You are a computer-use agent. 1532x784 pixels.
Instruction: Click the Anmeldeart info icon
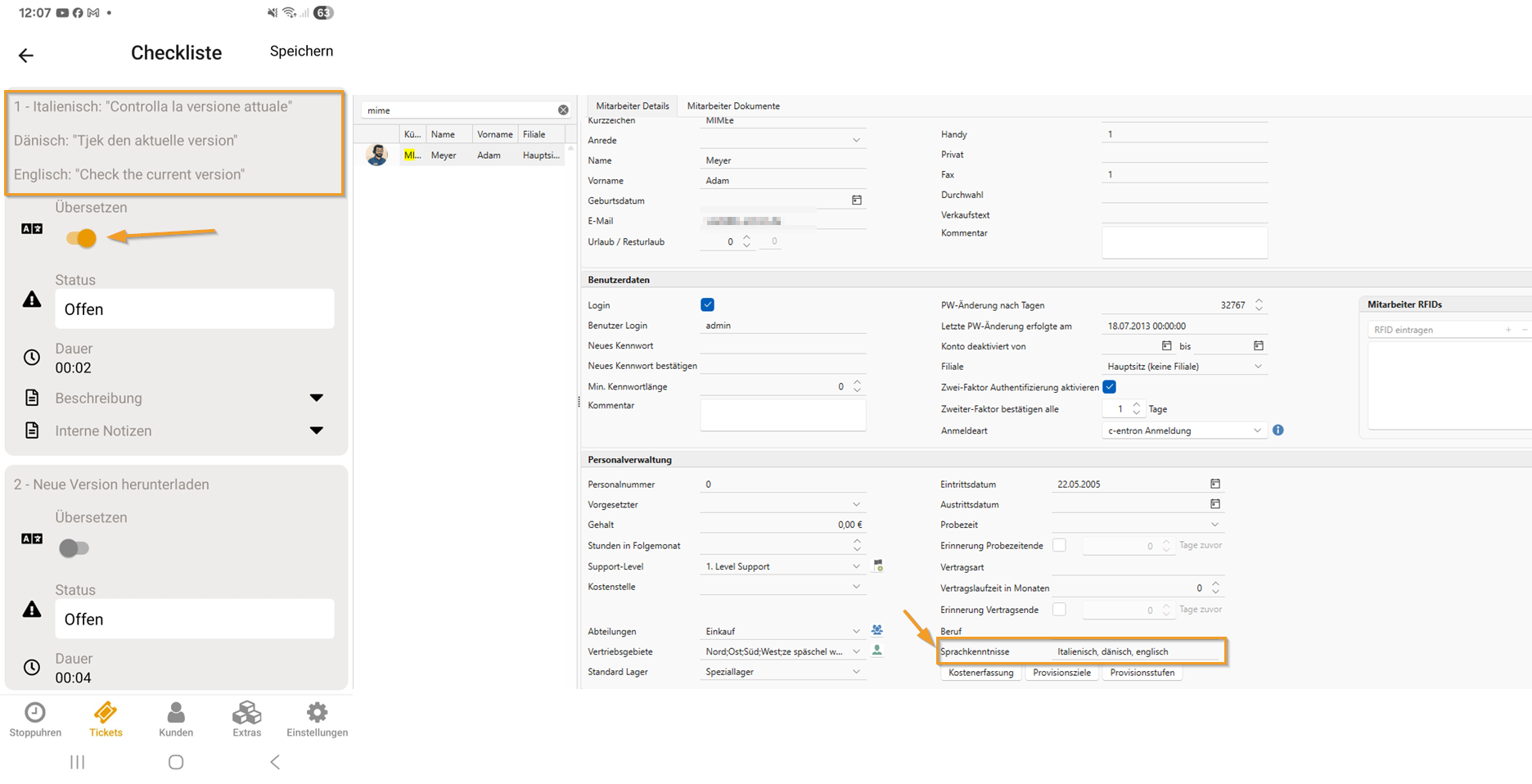[1278, 430]
